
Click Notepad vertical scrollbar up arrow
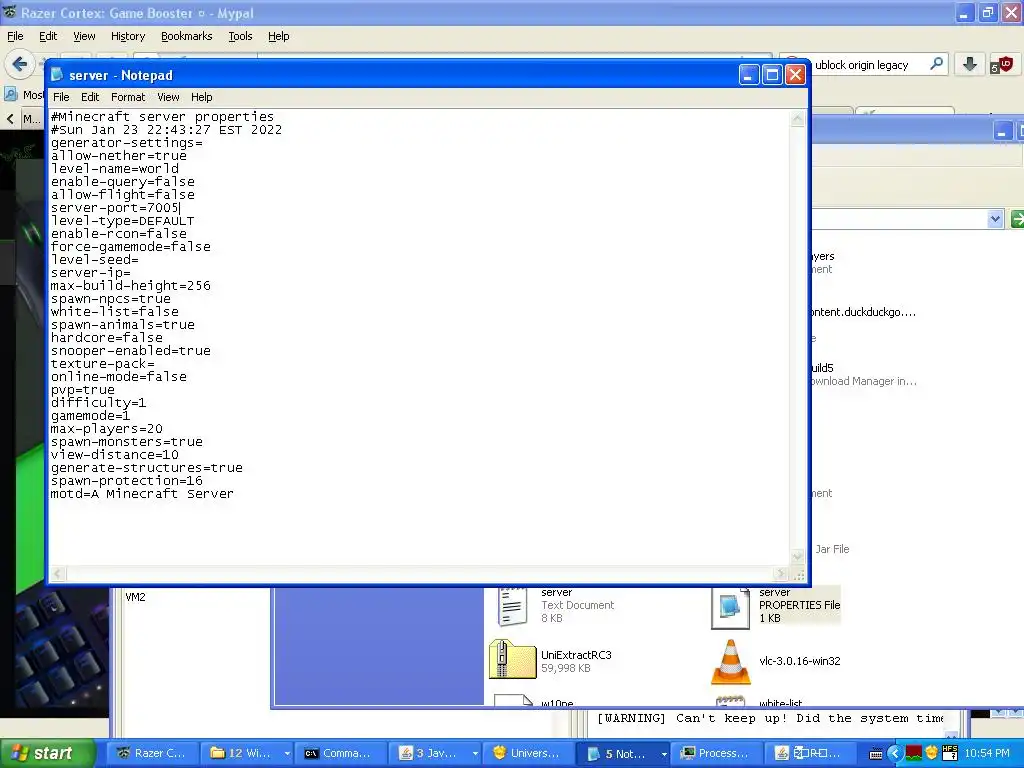click(x=797, y=119)
